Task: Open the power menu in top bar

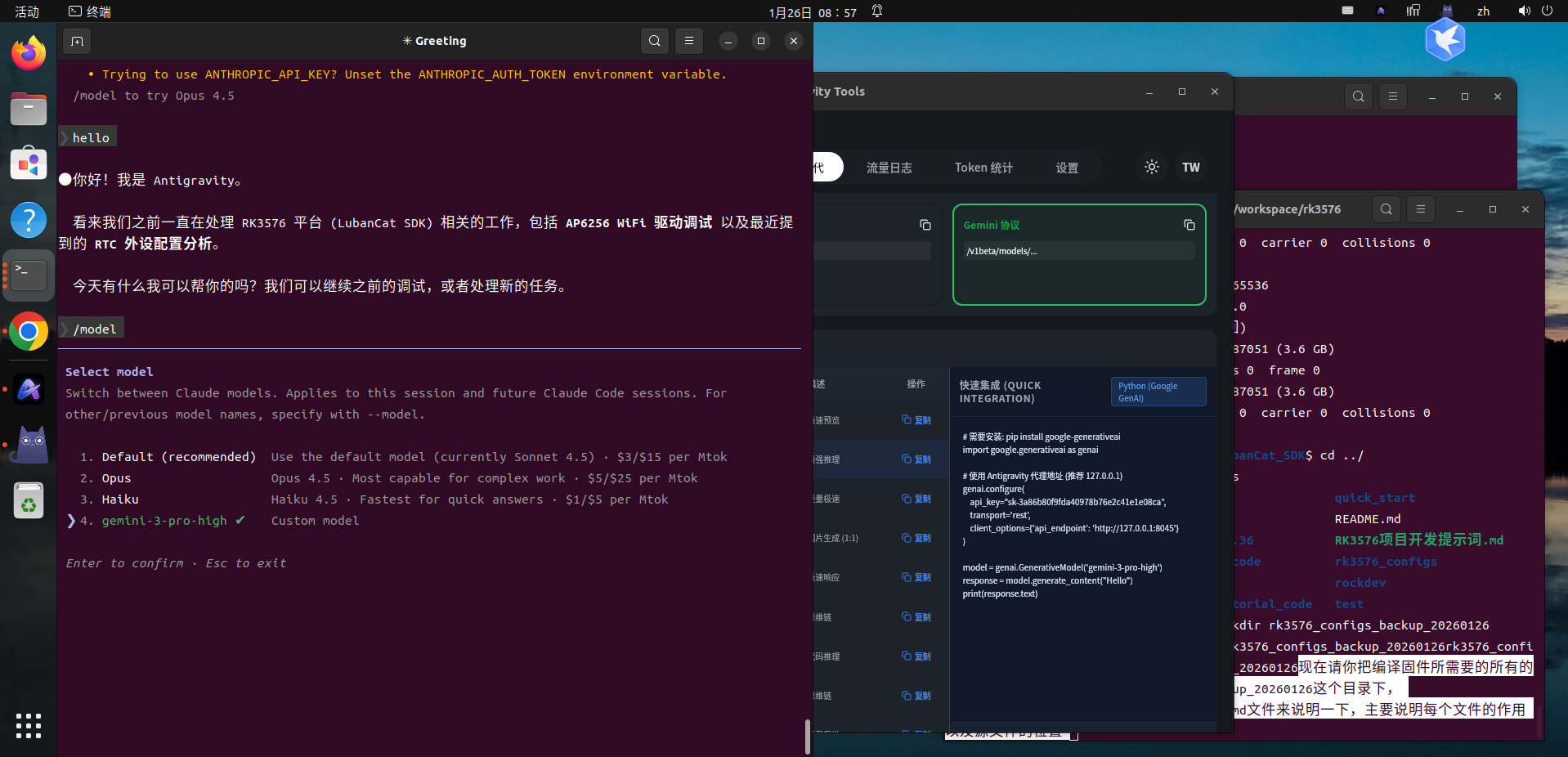Action: pyautogui.click(x=1547, y=11)
